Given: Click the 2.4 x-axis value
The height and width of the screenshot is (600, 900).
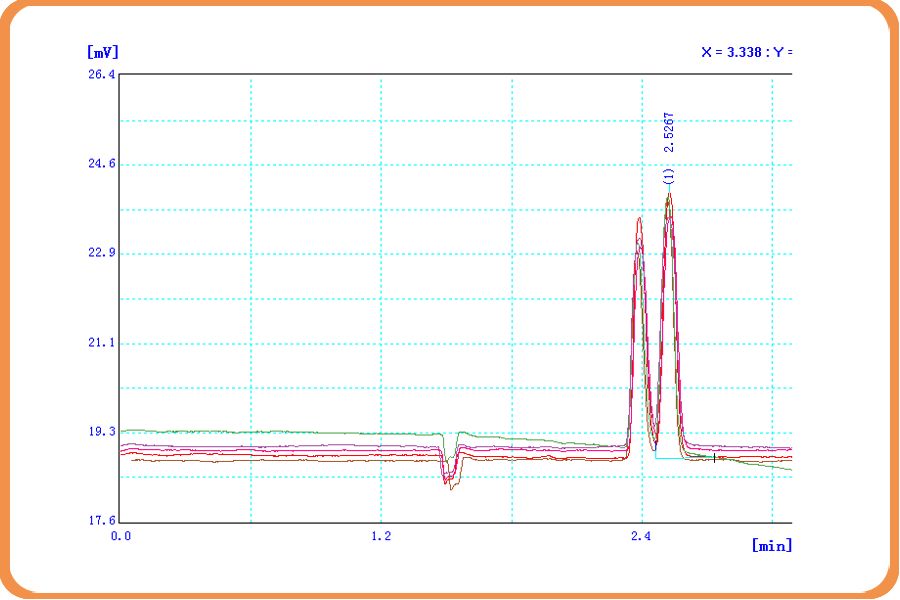Looking at the screenshot, I should click(x=641, y=536).
